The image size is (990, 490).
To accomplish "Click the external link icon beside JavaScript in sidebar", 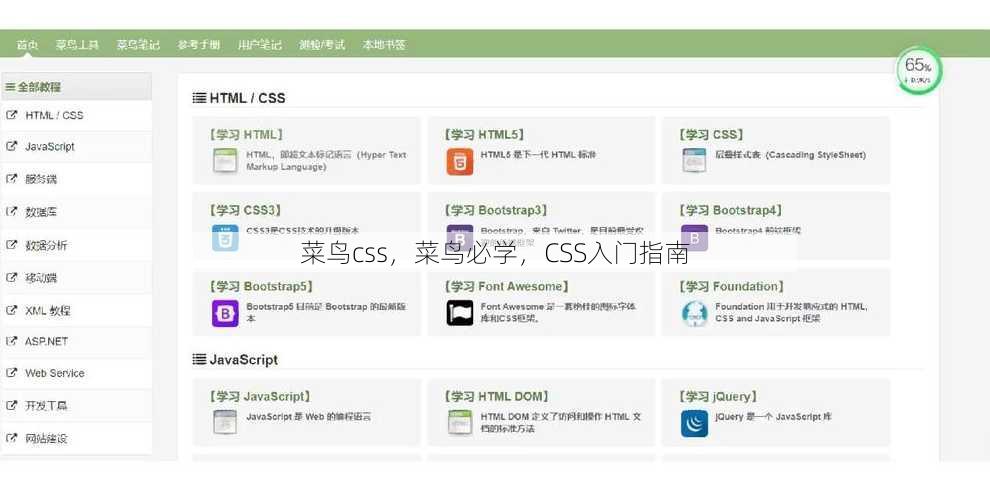I will coord(11,146).
